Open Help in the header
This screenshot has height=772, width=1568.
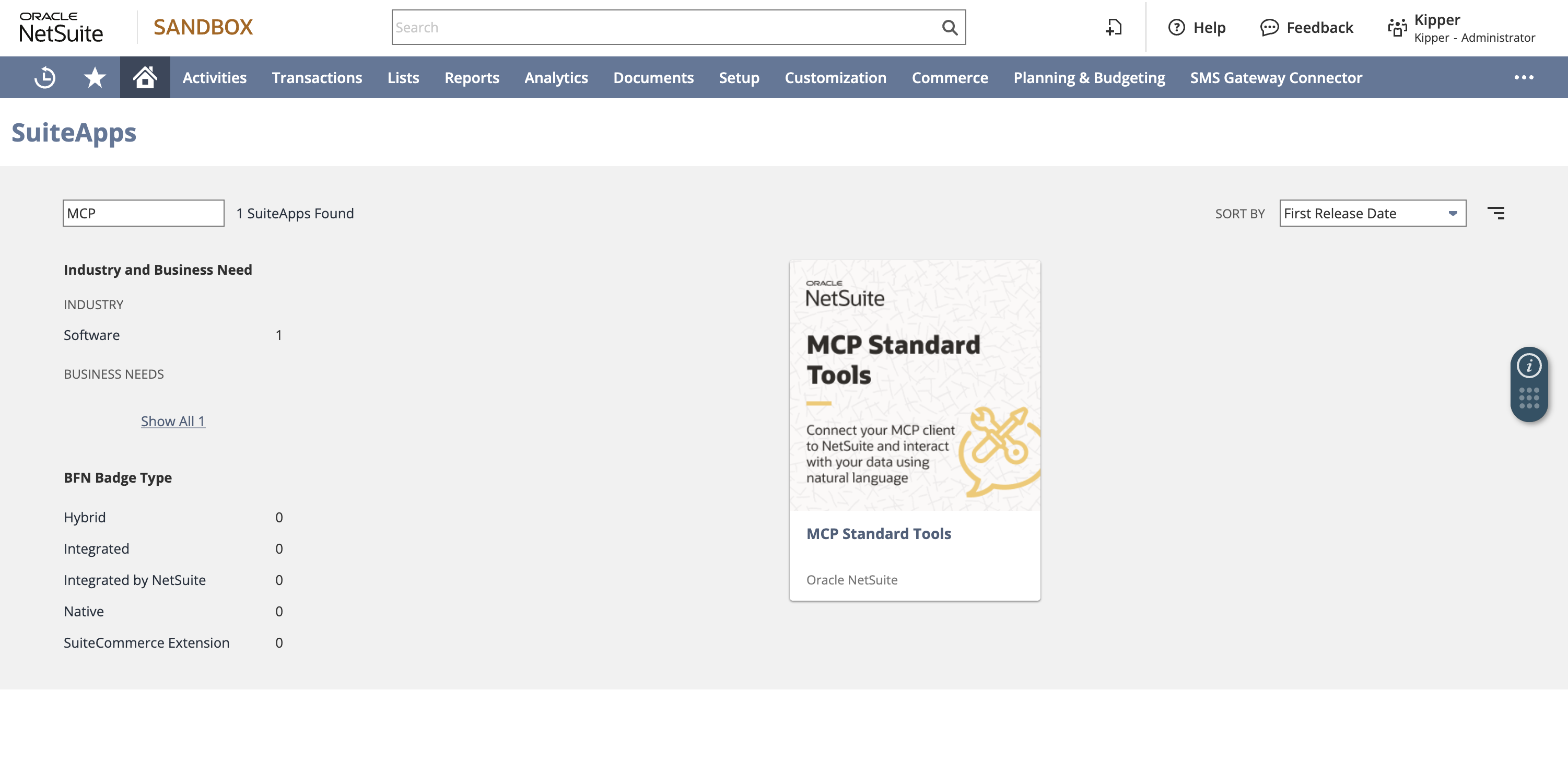(x=1197, y=27)
